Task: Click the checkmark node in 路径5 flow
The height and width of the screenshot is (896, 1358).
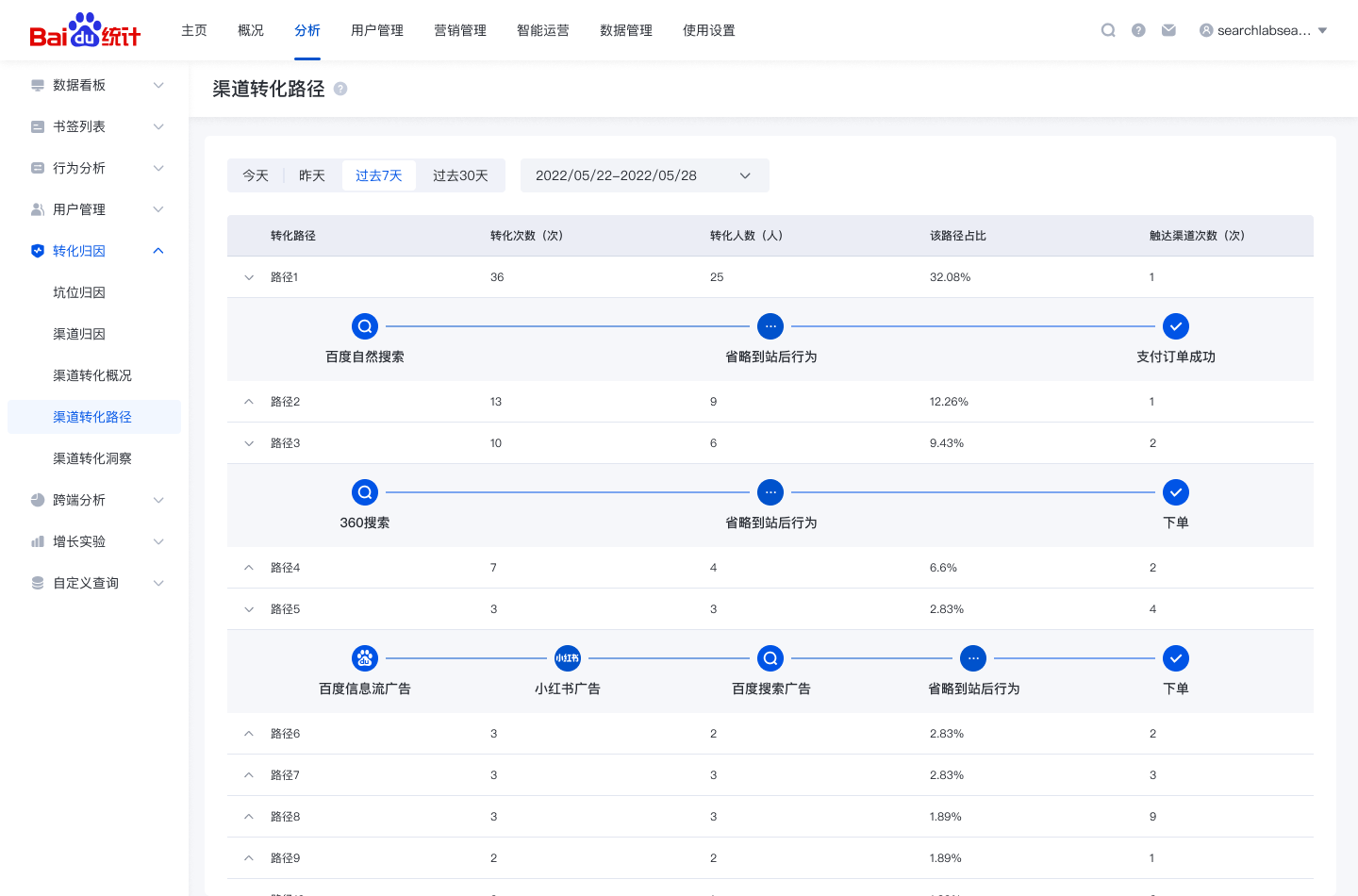Action: [1176, 658]
